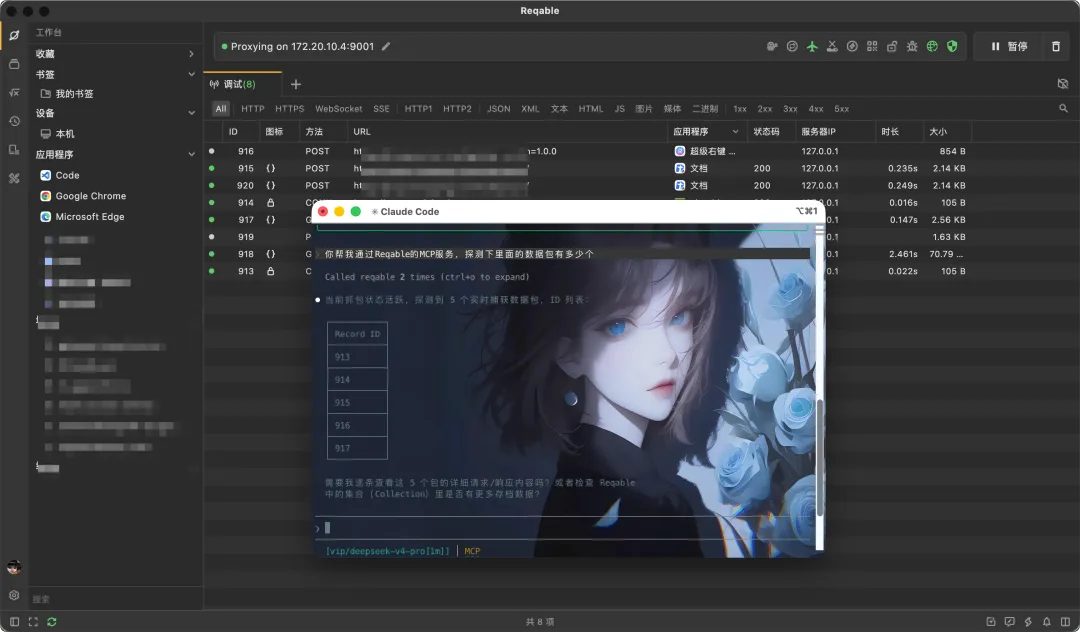This screenshot has height=632, width=1080.
Task: Select the JSON filter tab
Action: (498, 109)
